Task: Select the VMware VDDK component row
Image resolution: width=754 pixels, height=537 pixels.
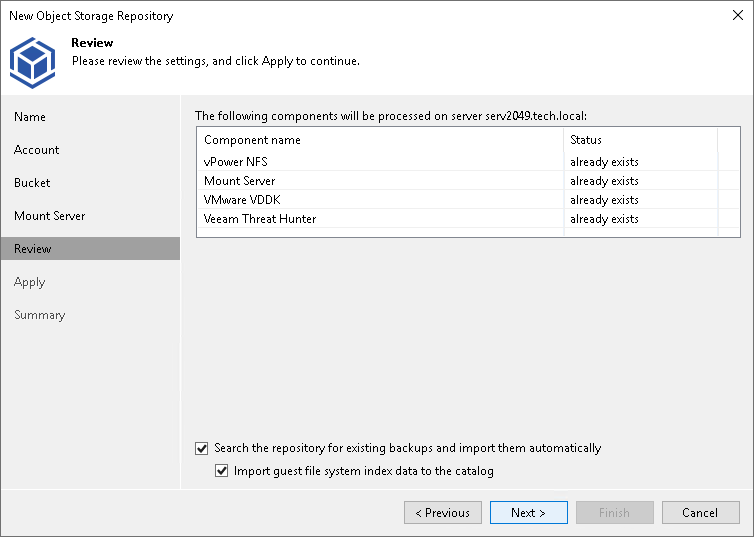Action: point(468,200)
